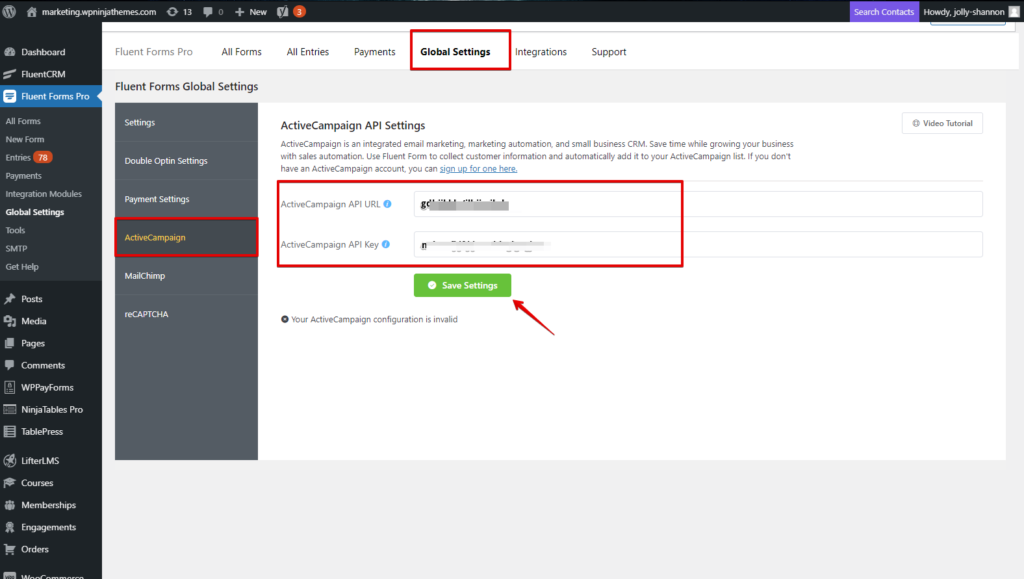Click the Fluent Forms Pro sidebar icon
The height and width of the screenshot is (579, 1024).
pos(10,97)
